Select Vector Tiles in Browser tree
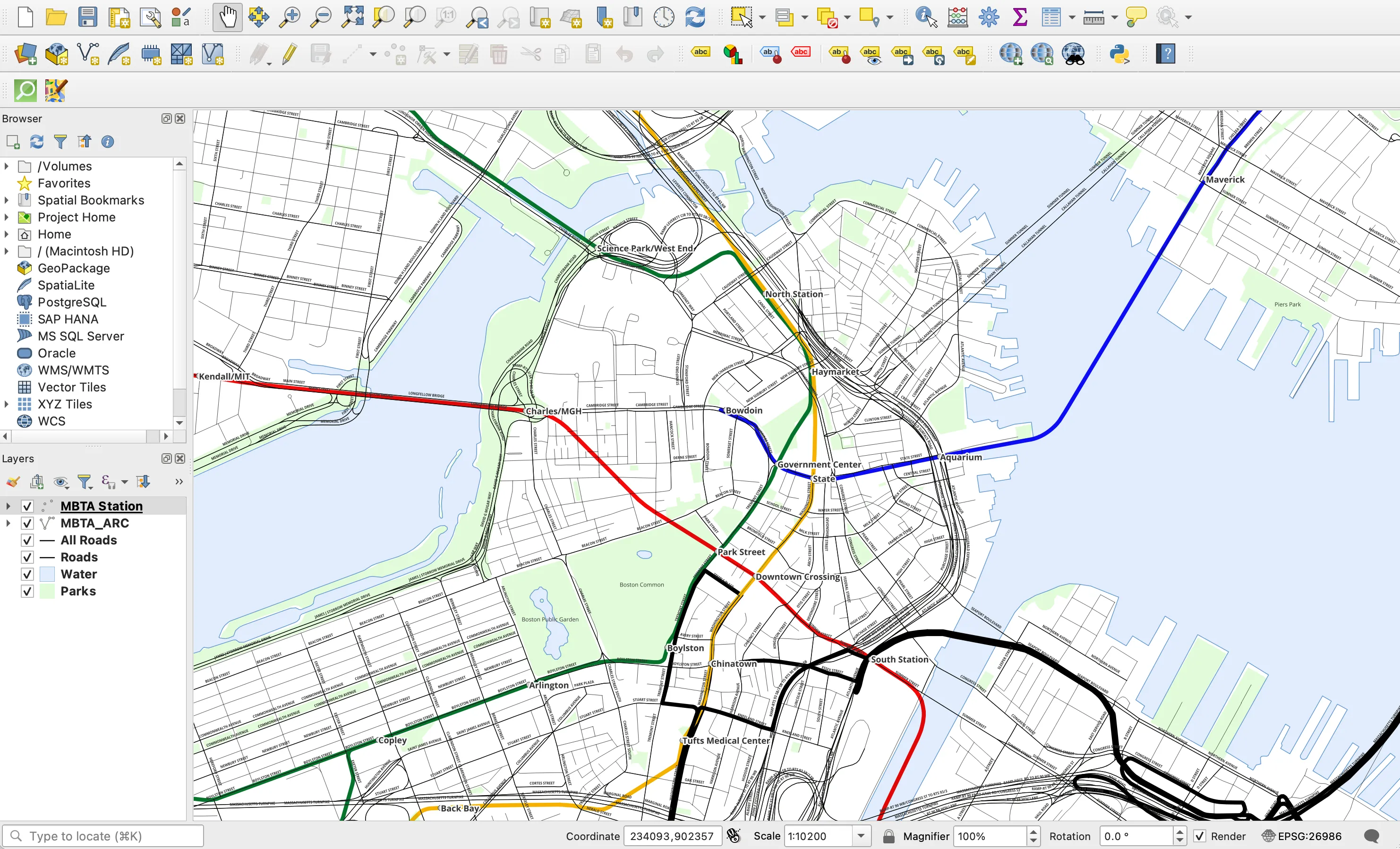Screen dimensions: 1400x849 coord(72,387)
